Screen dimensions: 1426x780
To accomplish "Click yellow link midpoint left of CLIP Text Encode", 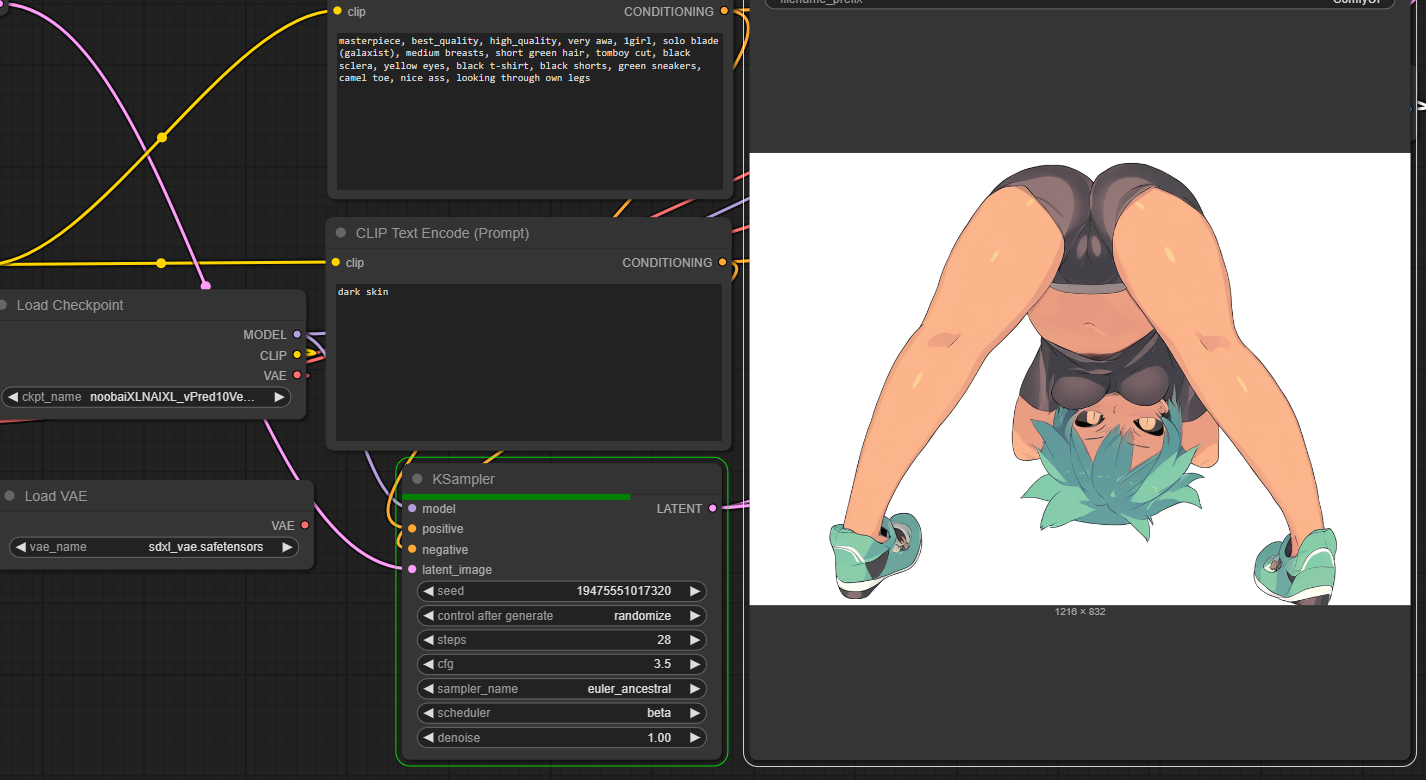I will pyautogui.click(x=161, y=263).
